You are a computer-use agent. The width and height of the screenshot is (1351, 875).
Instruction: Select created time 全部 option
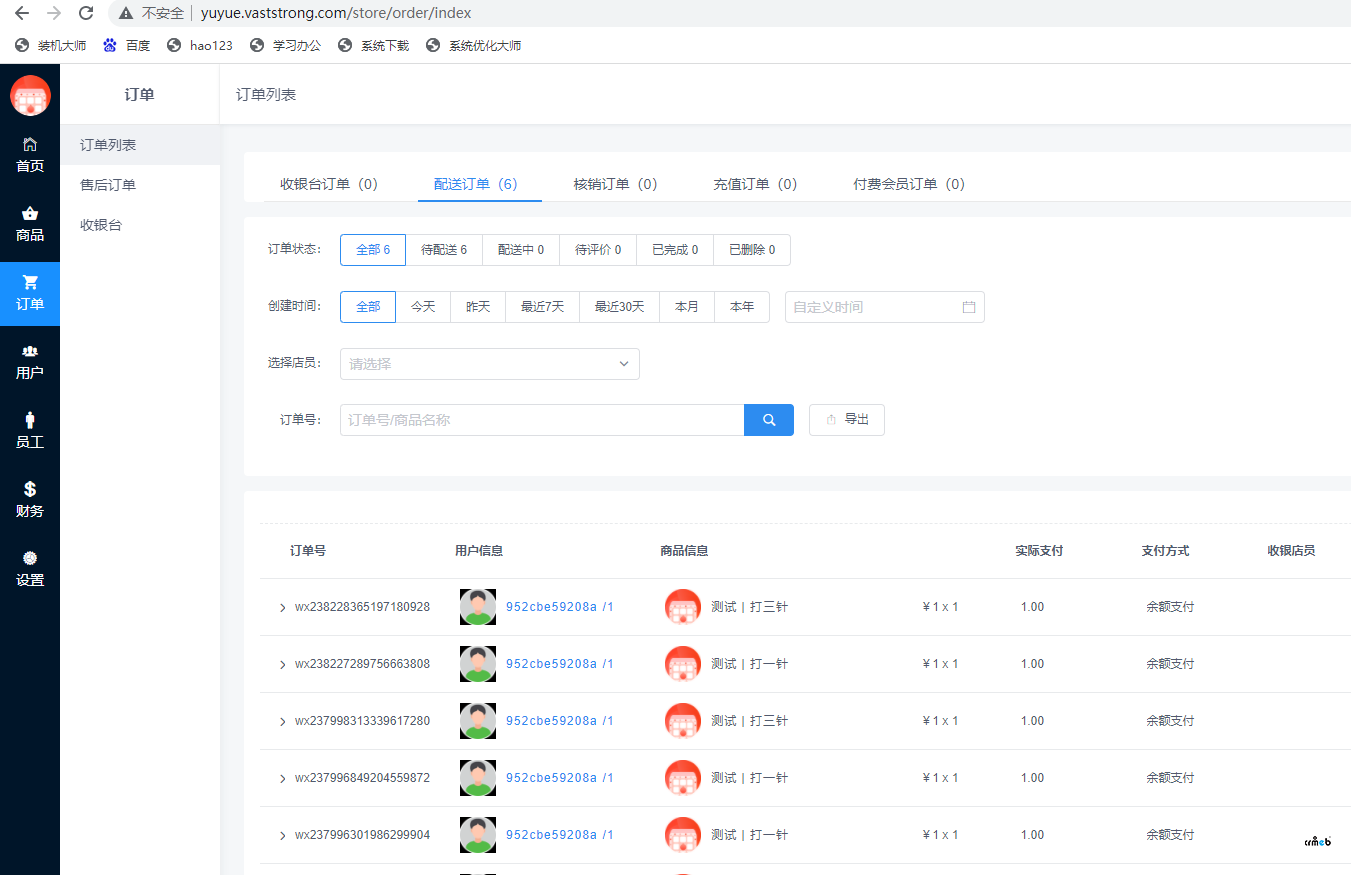pos(368,307)
